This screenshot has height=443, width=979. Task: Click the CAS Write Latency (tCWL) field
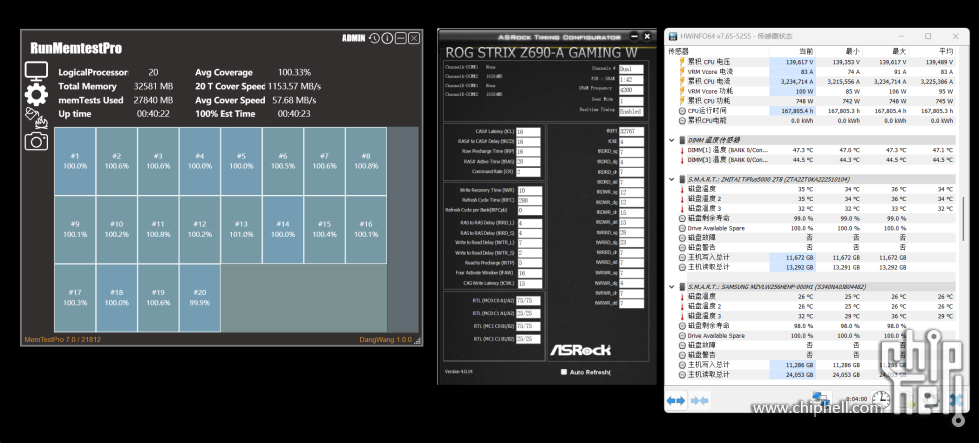(529, 283)
